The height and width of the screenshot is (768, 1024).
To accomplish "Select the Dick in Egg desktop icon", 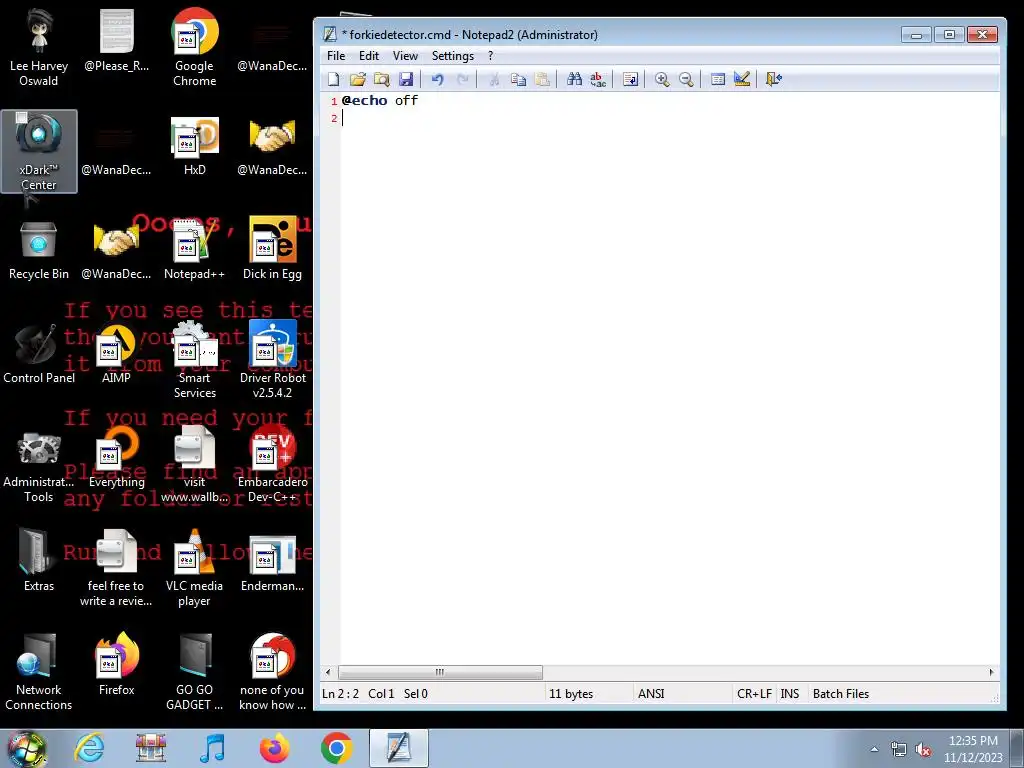I will click(x=272, y=248).
